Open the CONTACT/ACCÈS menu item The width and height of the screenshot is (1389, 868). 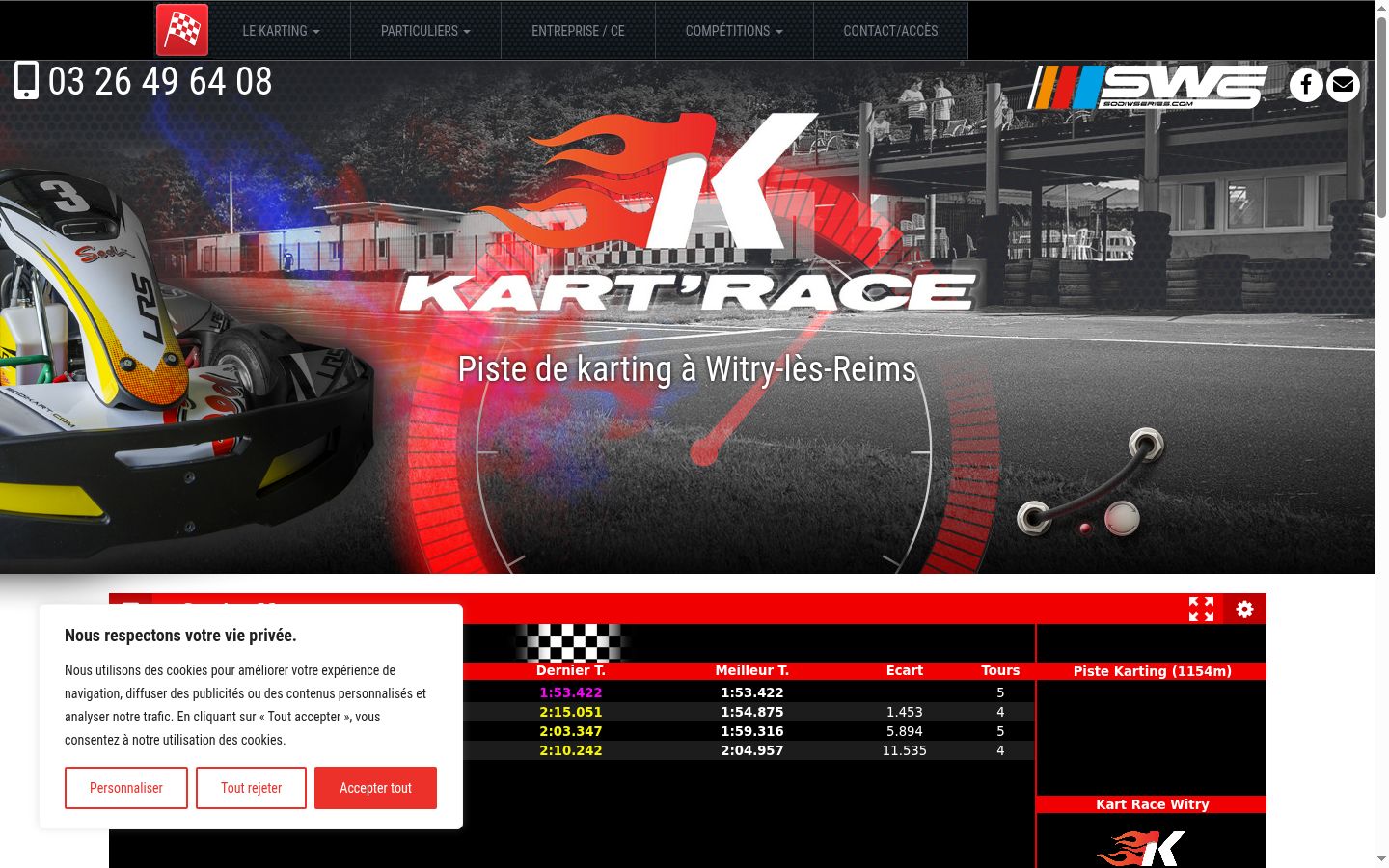click(890, 31)
